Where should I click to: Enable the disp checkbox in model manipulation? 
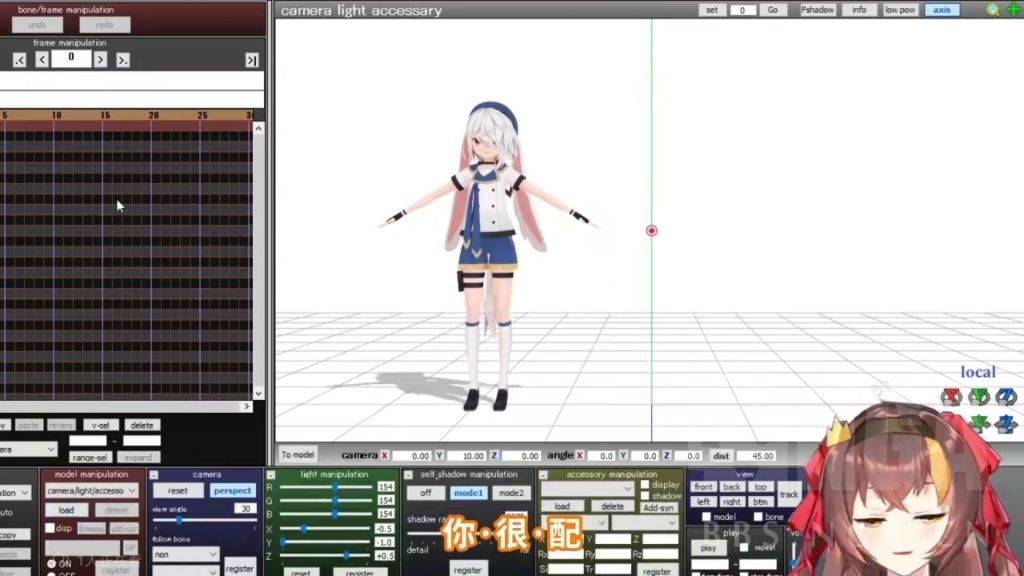pos(50,526)
